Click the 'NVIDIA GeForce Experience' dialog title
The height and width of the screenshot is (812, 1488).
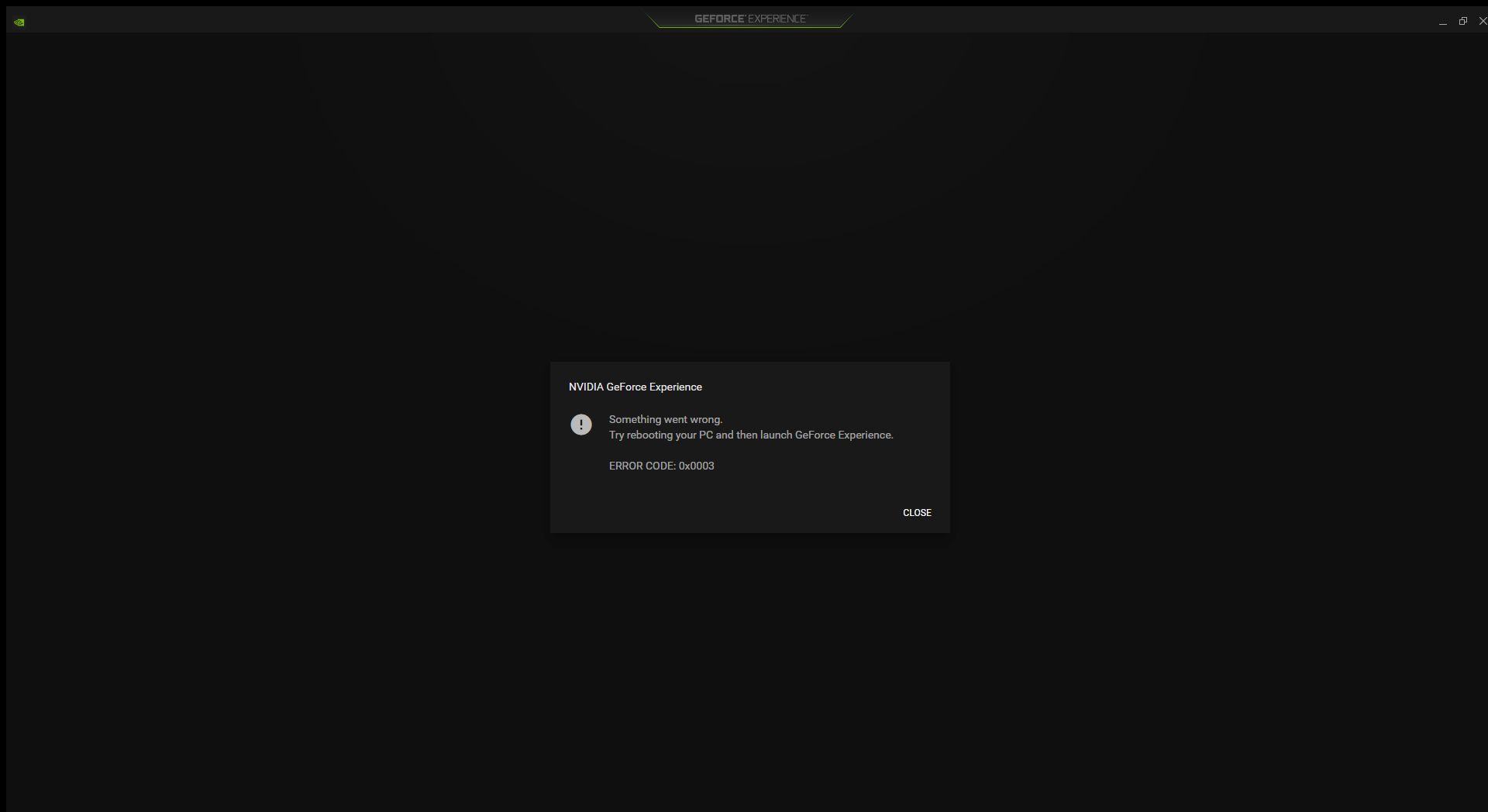coord(635,387)
